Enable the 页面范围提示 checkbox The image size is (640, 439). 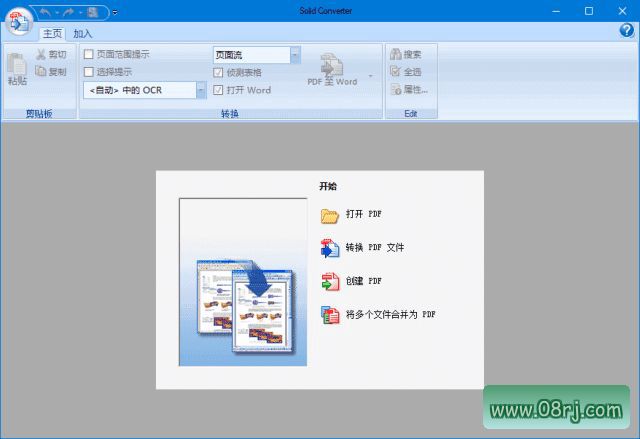click(89, 54)
